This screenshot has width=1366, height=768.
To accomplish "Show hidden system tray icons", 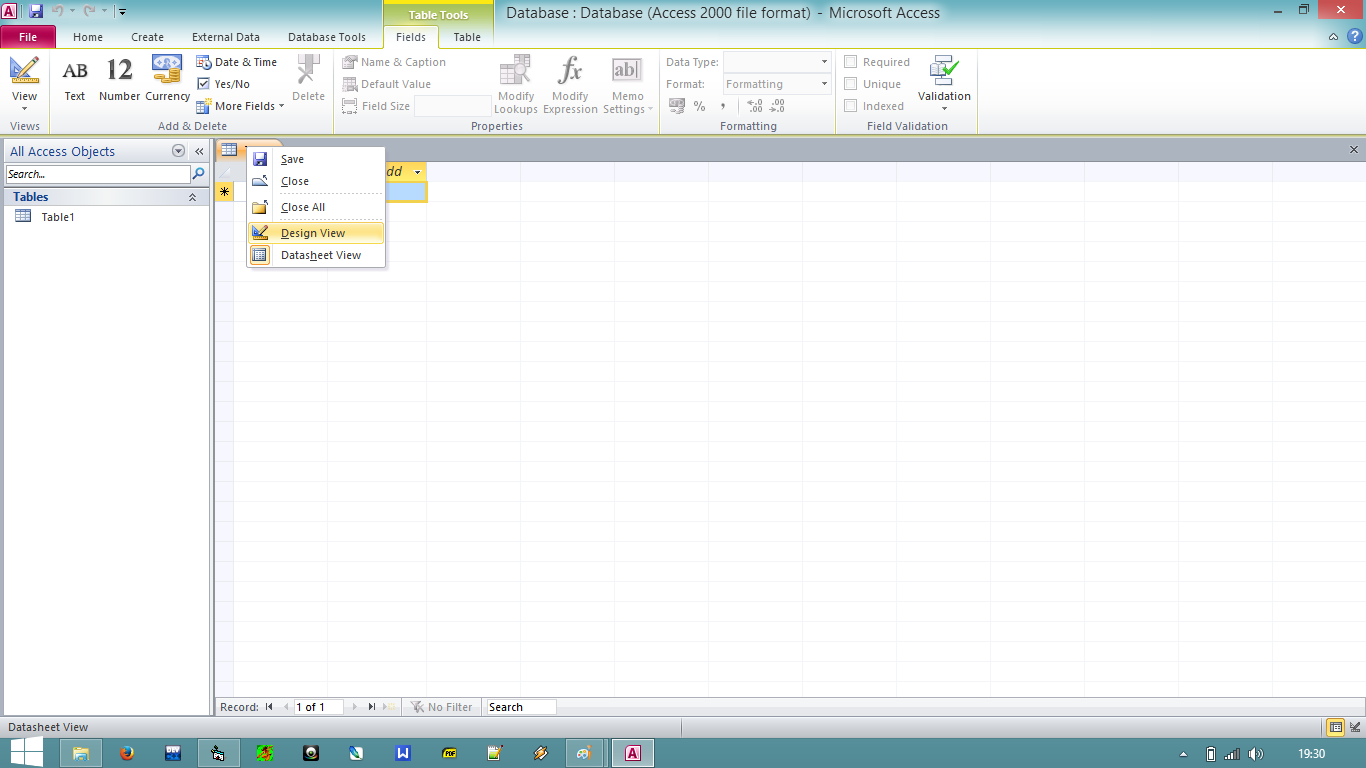I will [x=1184, y=754].
